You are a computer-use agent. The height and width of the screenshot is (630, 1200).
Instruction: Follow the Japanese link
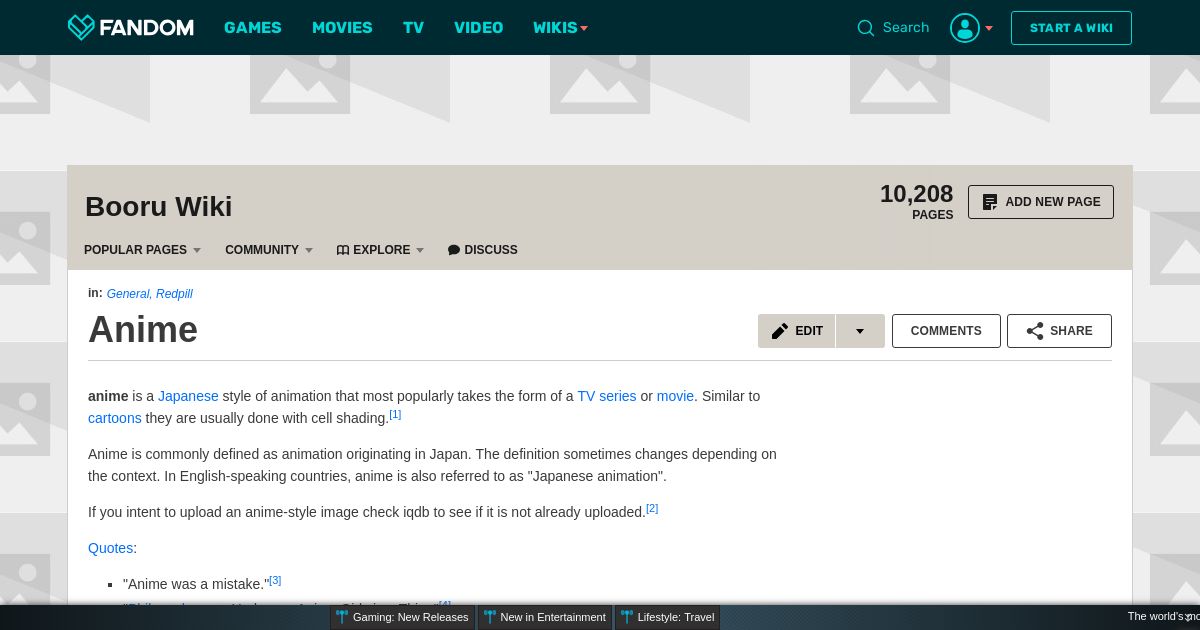tap(188, 396)
